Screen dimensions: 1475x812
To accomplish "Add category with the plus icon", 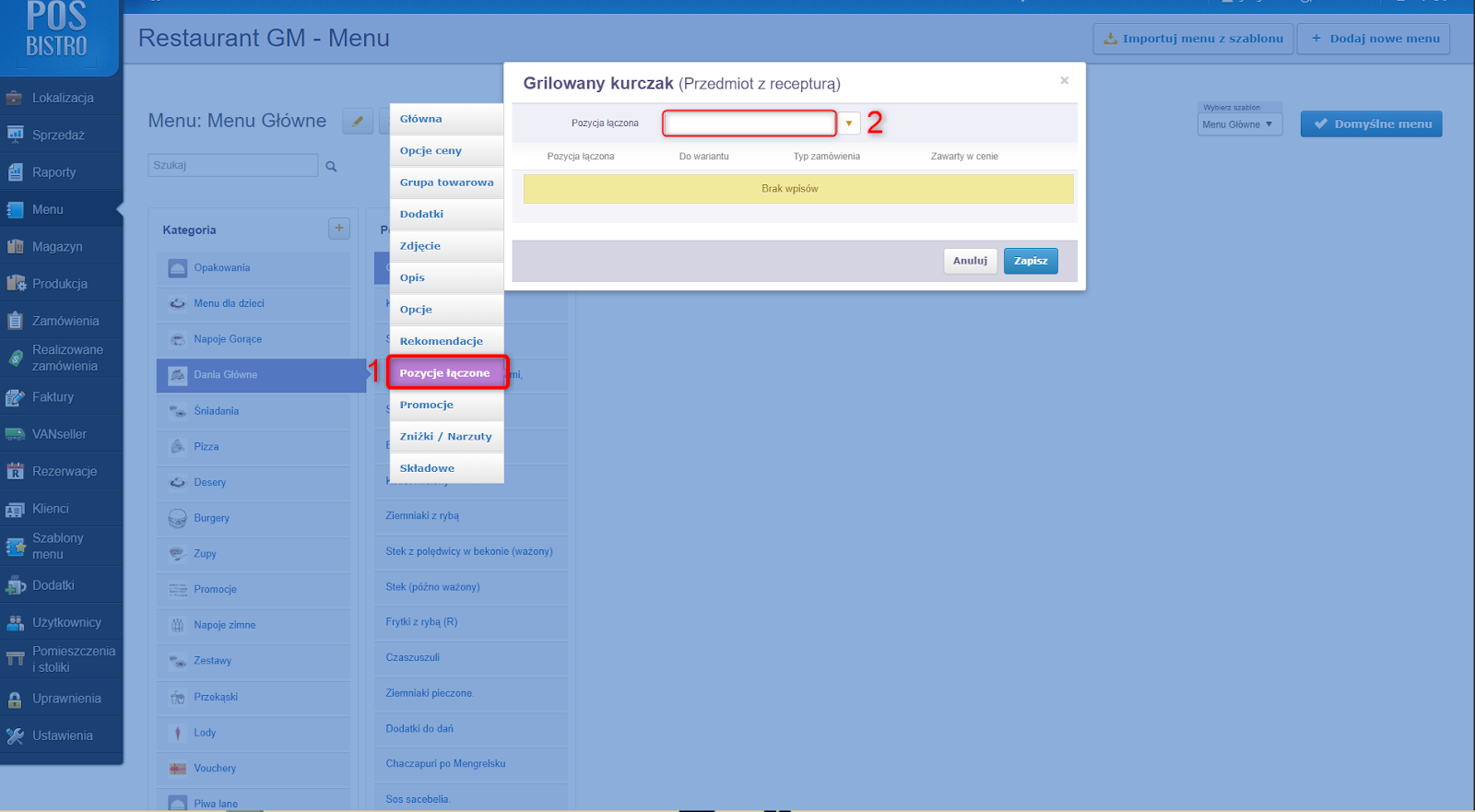I will pyautogui.click(x=339, y=229).
